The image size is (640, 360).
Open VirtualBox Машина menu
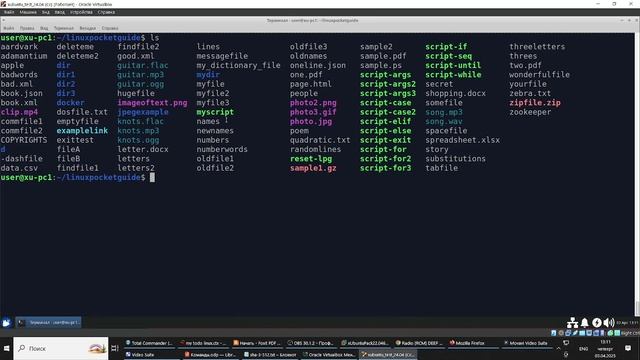[x=28, y=12]
